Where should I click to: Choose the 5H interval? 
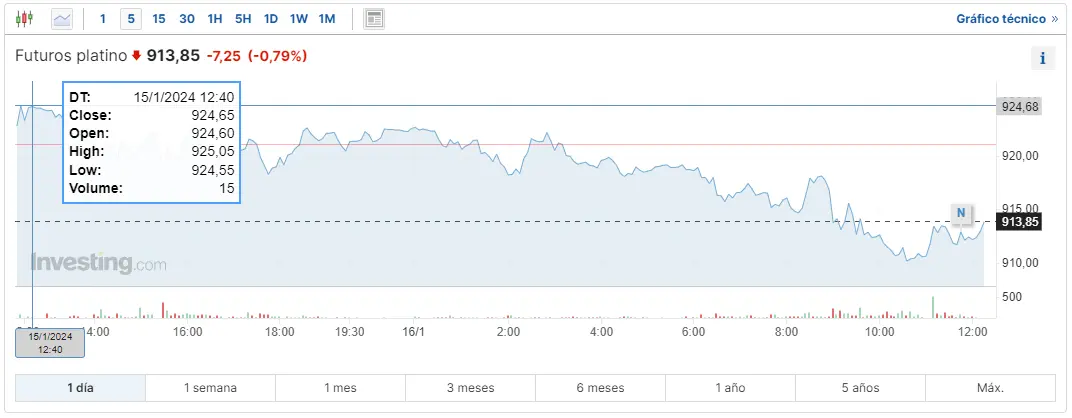coord(243,19)
